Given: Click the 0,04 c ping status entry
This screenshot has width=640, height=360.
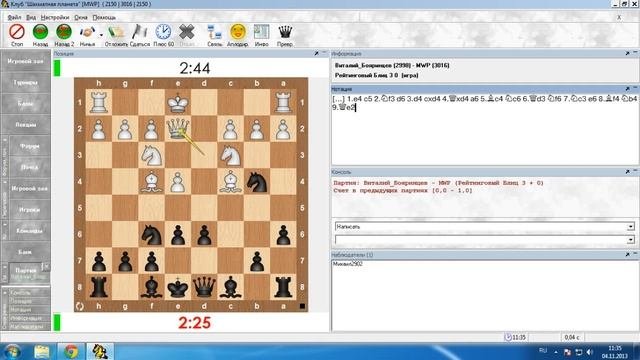Looking at the screenshot, I should [572, 337].
